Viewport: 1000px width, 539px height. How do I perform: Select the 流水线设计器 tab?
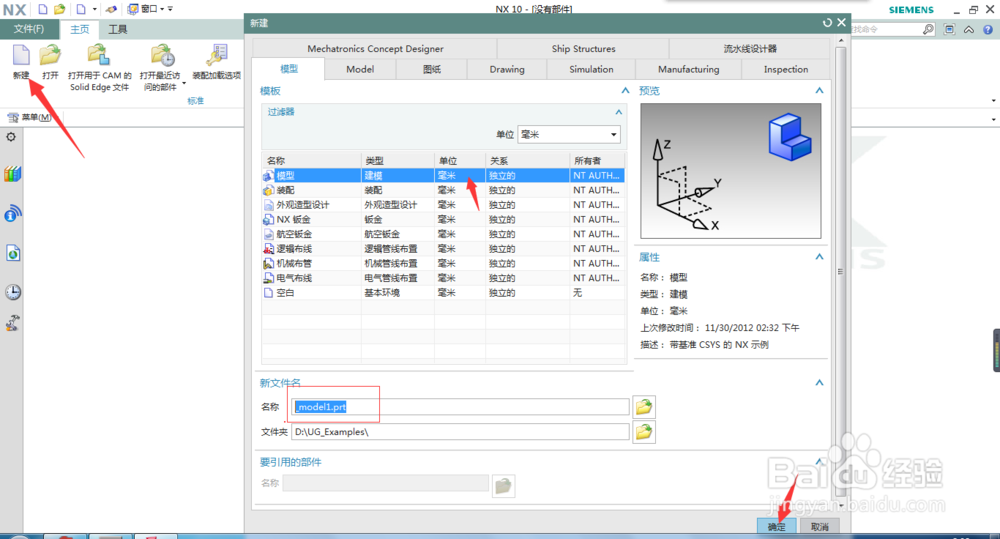tap(750, 48)
